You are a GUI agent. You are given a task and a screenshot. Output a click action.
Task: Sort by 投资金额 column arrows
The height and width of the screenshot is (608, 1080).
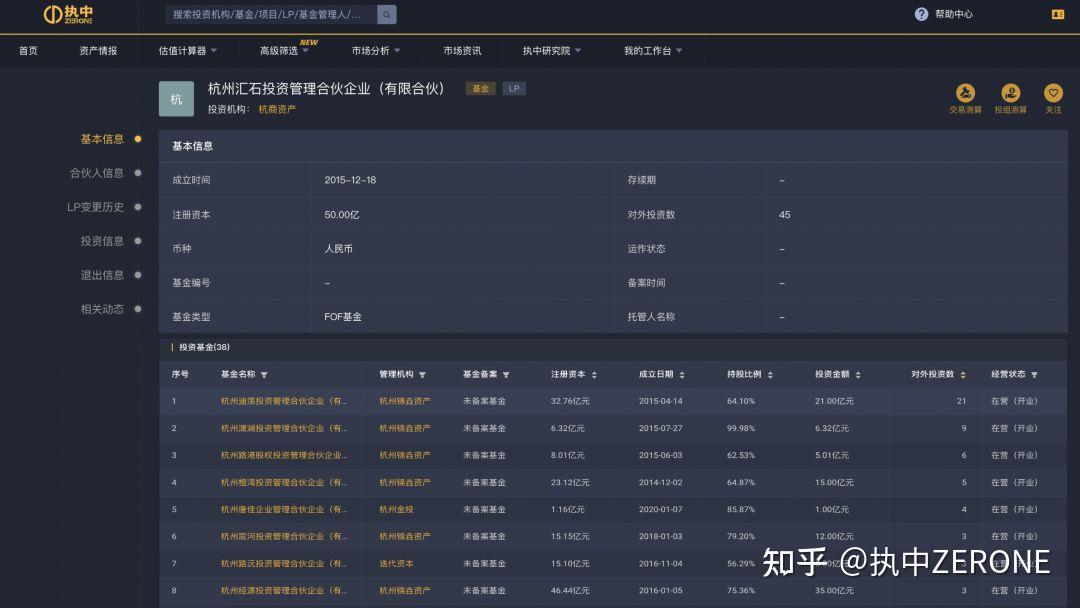pyautogui.click(x=858, y=375)
